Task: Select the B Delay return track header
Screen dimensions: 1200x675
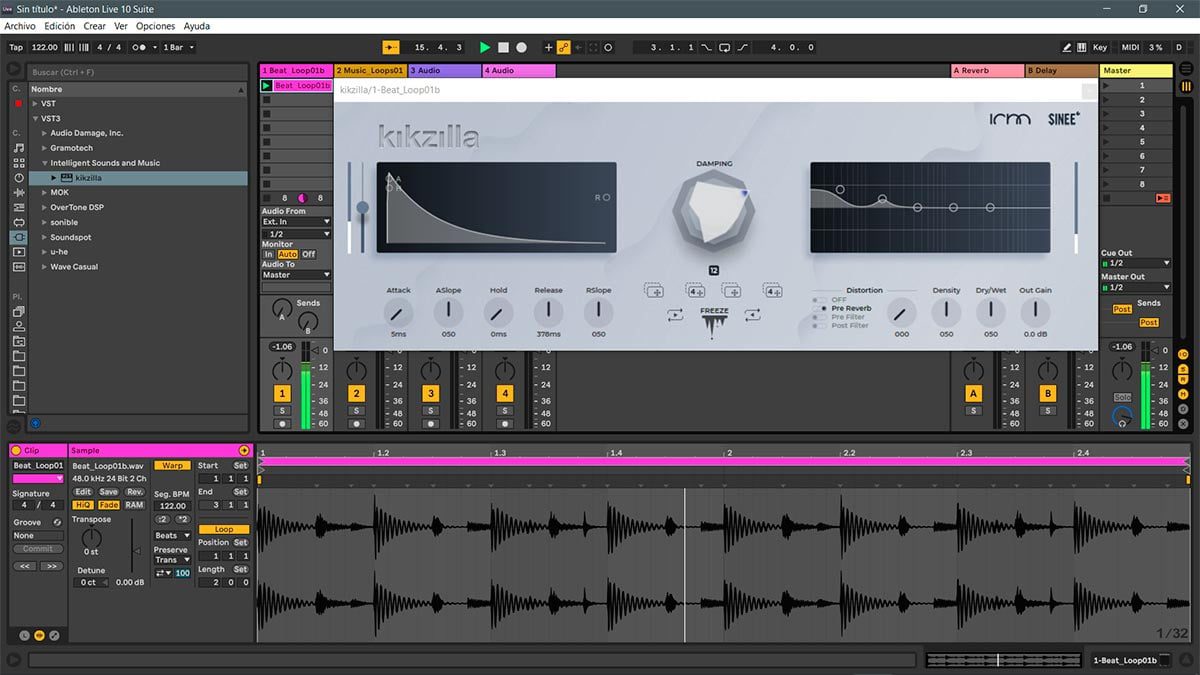Action: [x=1061, y=71]
